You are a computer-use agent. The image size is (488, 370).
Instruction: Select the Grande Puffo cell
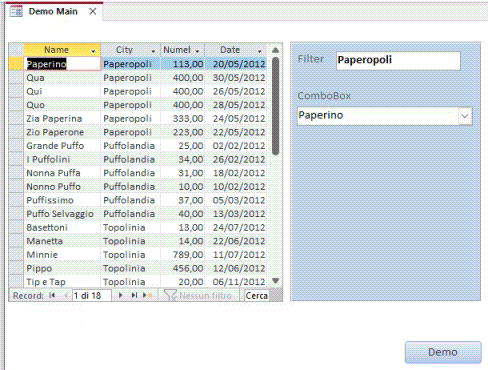[x=62, y=146]
